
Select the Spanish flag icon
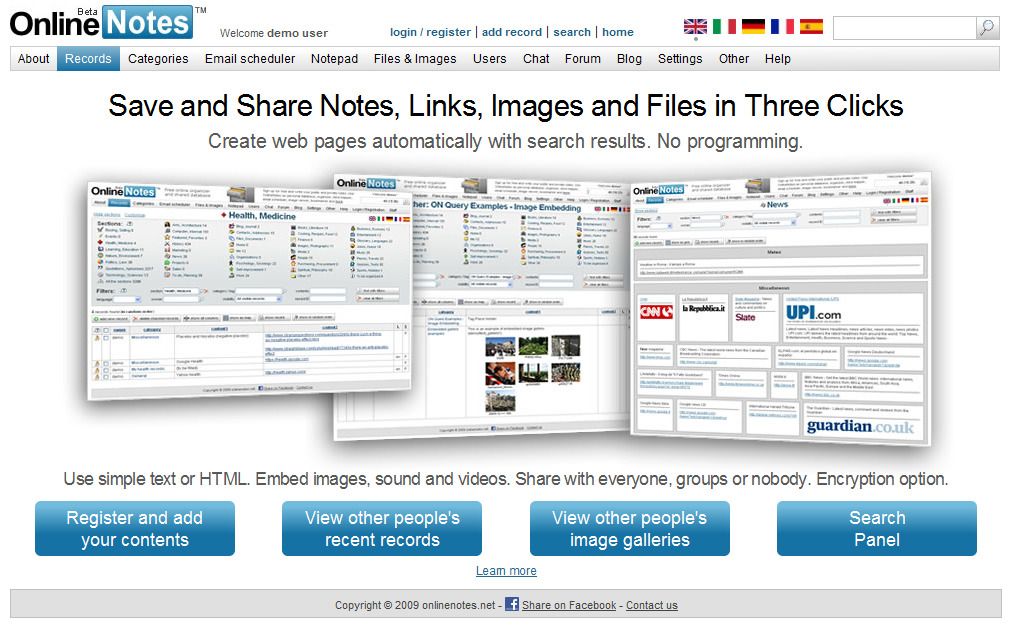812,27
